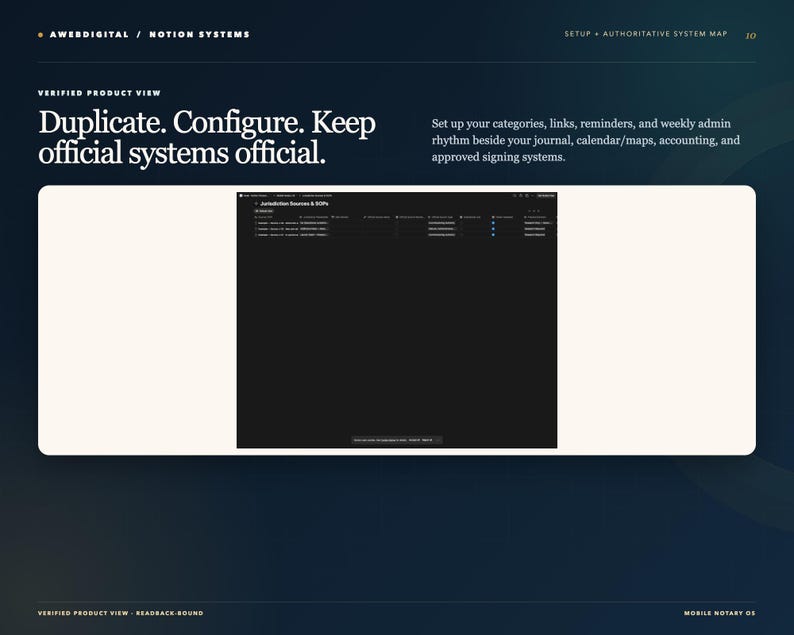Click Reject all in the cookie banner
Viewport: 794px width, 635px height.
pos(427,440)
